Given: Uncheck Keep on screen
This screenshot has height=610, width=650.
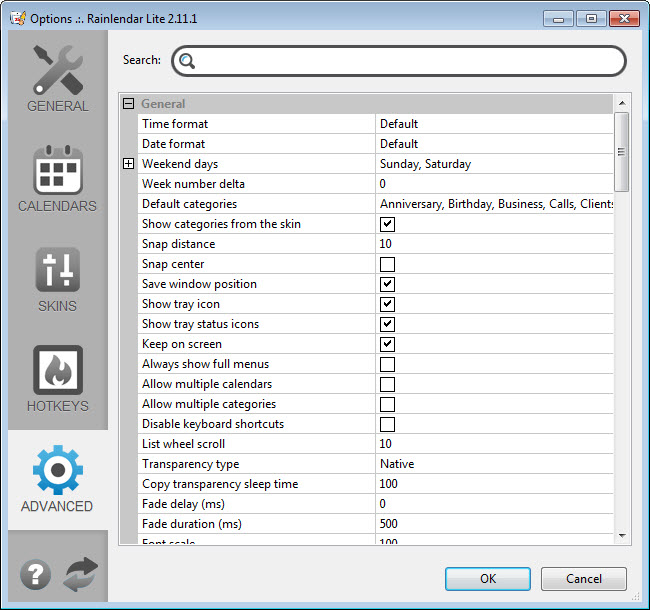Looking at the screenshot, I should coord(387,344).
